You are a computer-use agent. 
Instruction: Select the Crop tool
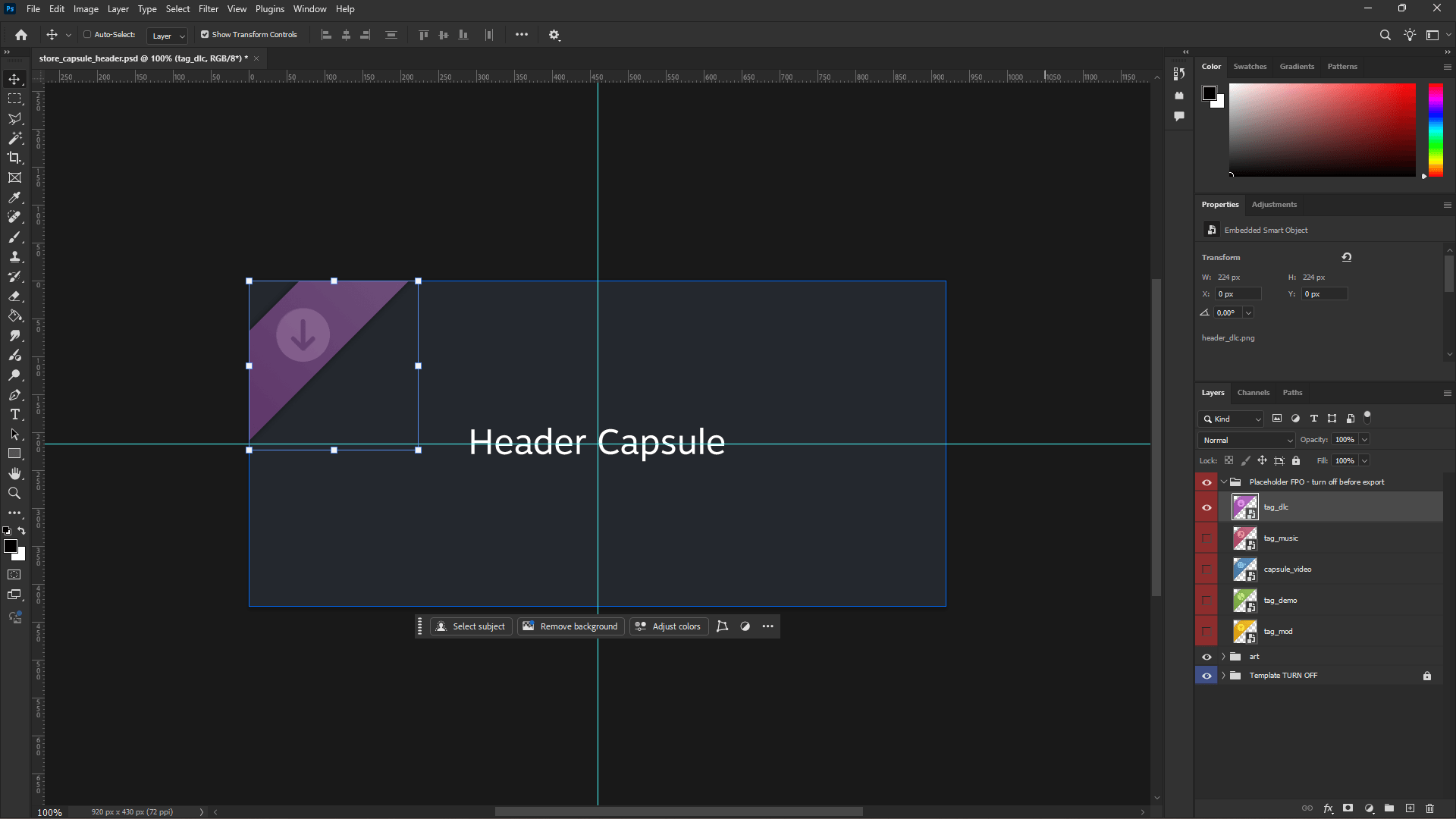14,158
